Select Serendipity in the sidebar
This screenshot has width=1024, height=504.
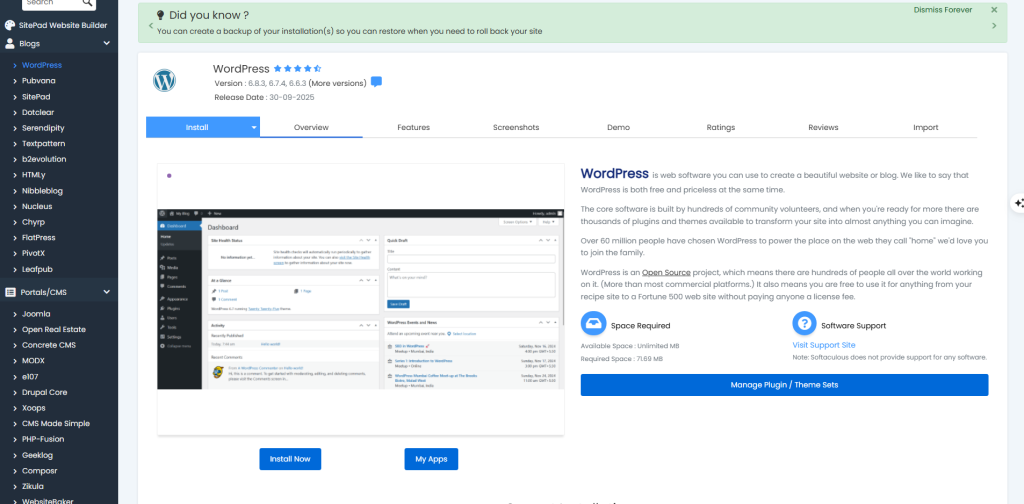[43, 128]
